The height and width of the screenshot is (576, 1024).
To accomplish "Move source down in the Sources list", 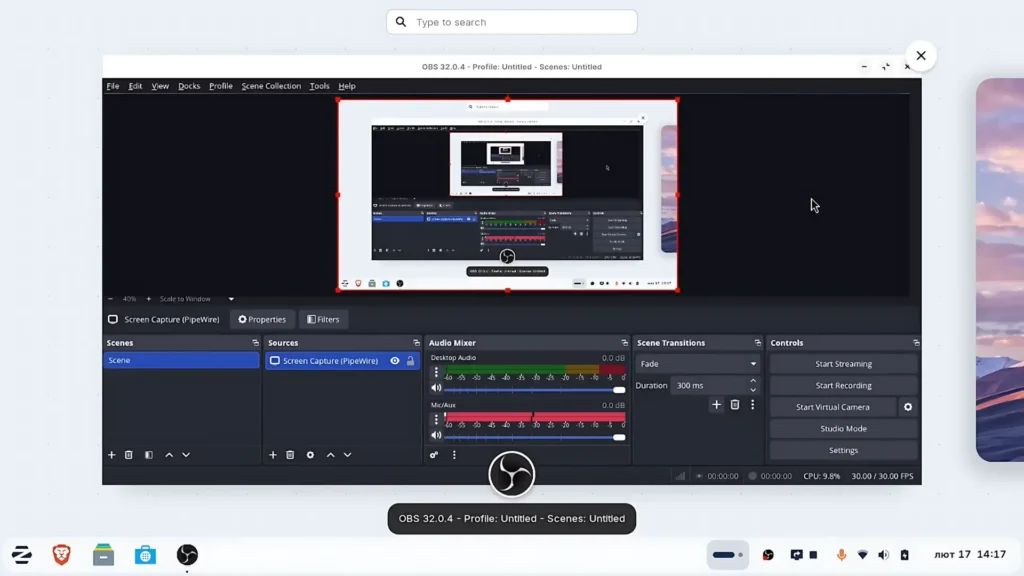I will point(347,455).
